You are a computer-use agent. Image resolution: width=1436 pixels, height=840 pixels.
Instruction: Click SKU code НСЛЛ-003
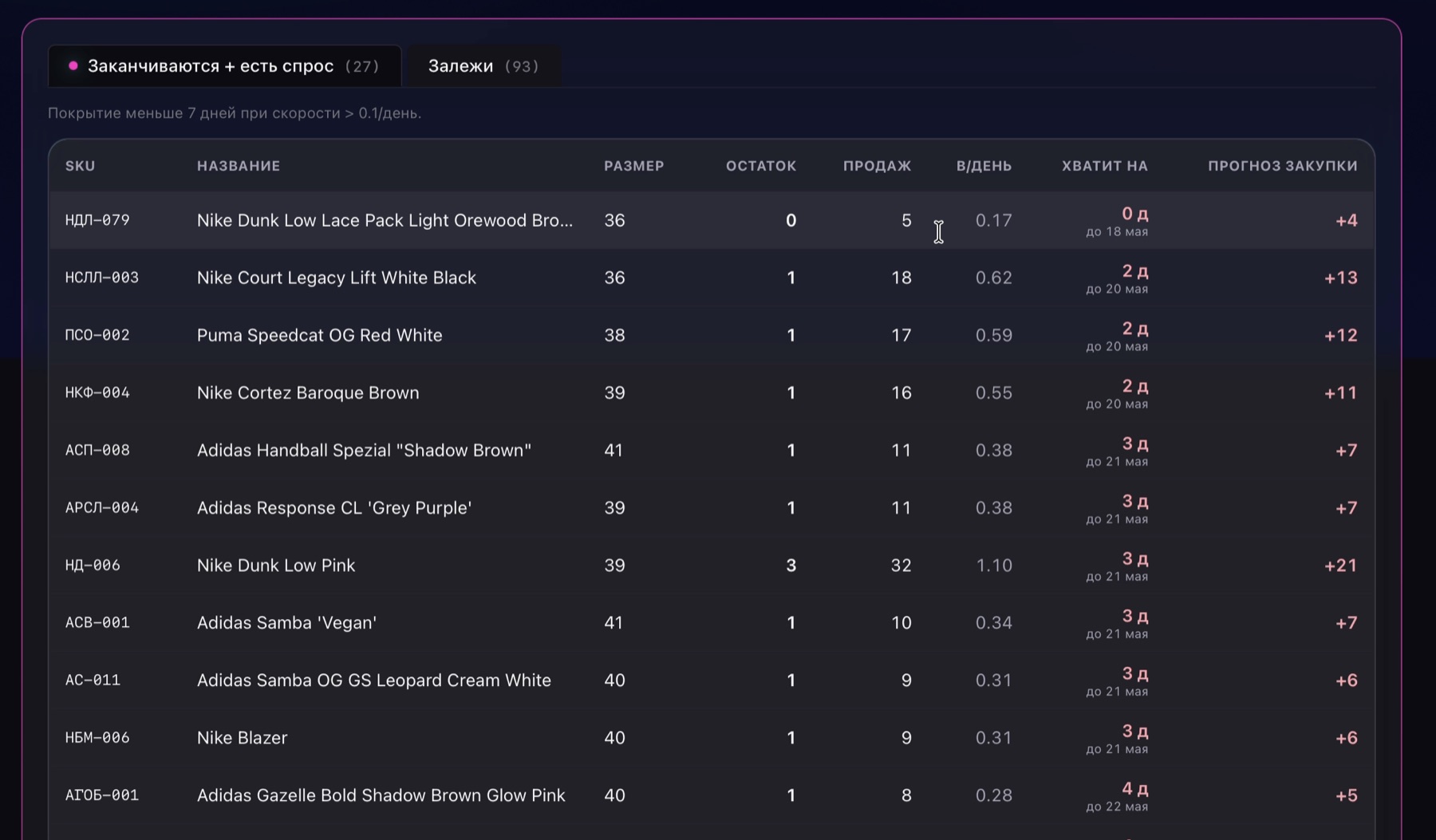(102, 278)
